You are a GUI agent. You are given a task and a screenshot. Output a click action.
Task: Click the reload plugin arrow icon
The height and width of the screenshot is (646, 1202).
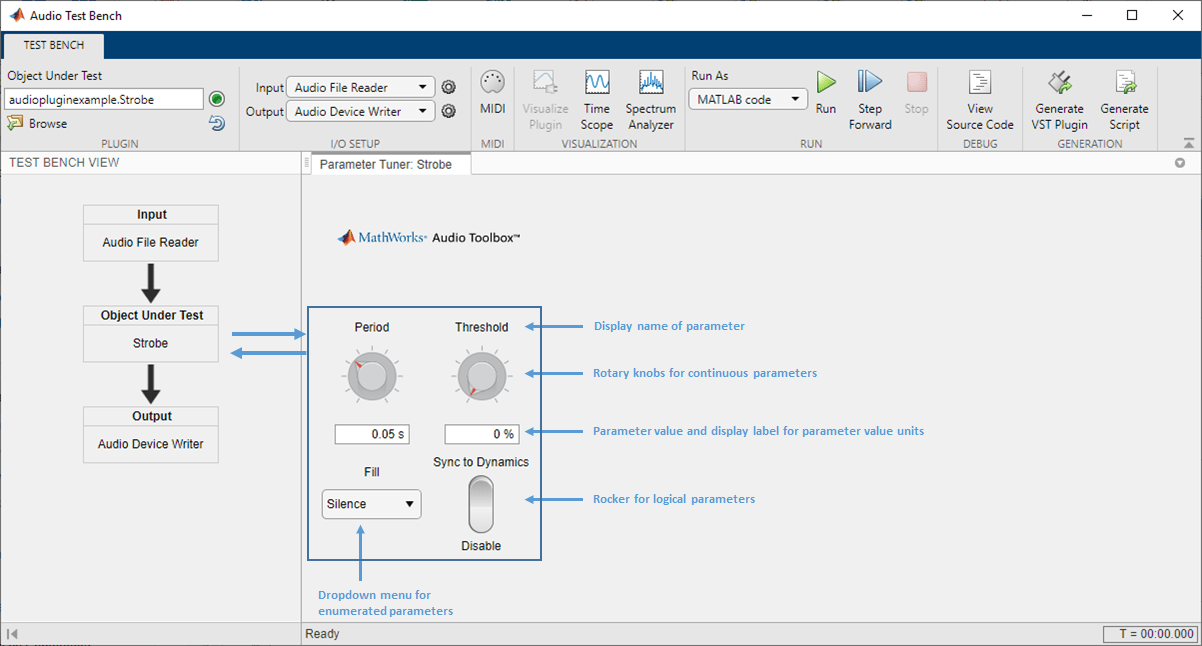click(x=216, y=123)
